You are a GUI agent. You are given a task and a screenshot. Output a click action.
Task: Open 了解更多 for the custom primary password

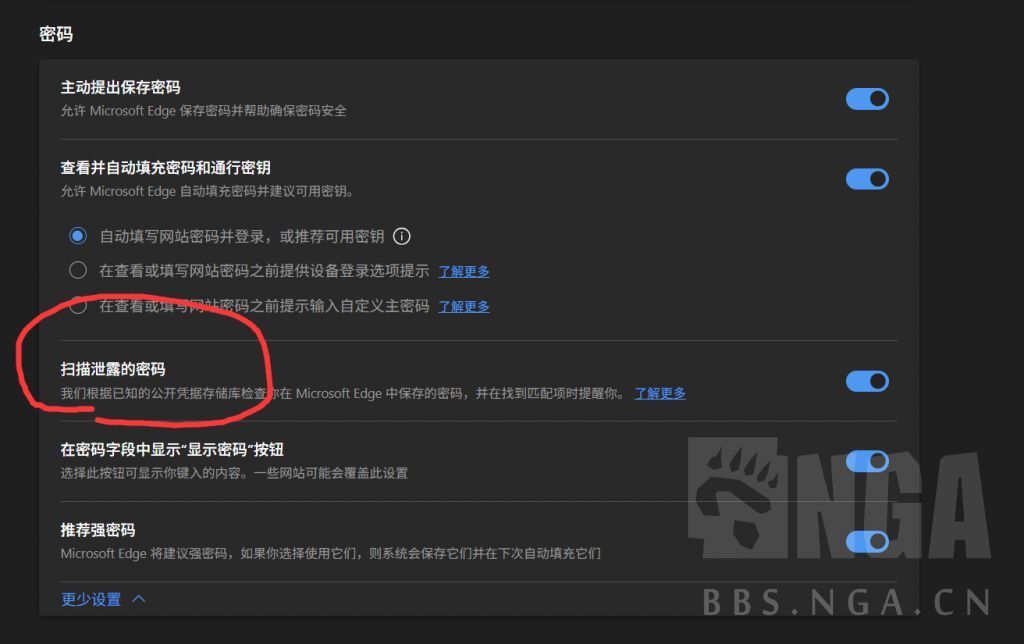463,306
